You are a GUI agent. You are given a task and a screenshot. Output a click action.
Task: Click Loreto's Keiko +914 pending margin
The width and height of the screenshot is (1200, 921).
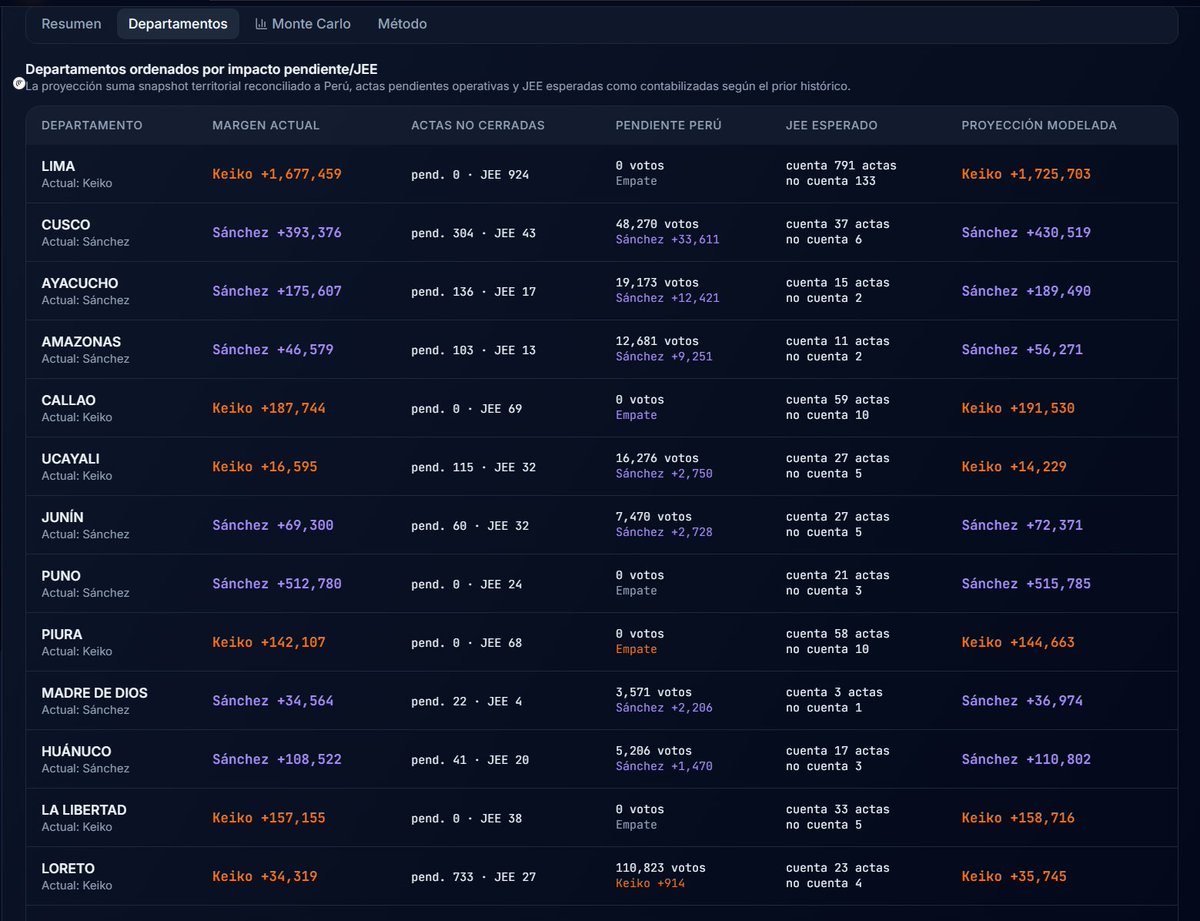650,883
